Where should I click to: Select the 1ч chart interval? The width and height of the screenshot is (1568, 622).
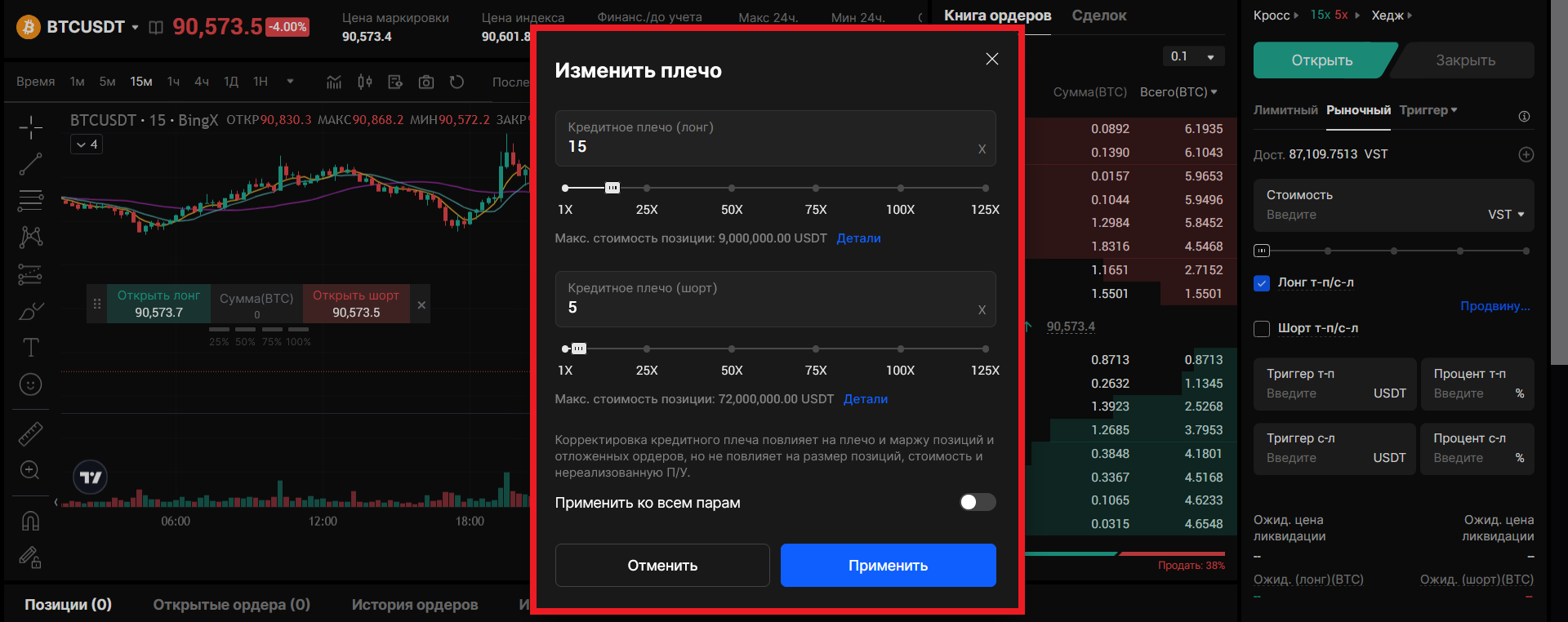coord(173,82)
